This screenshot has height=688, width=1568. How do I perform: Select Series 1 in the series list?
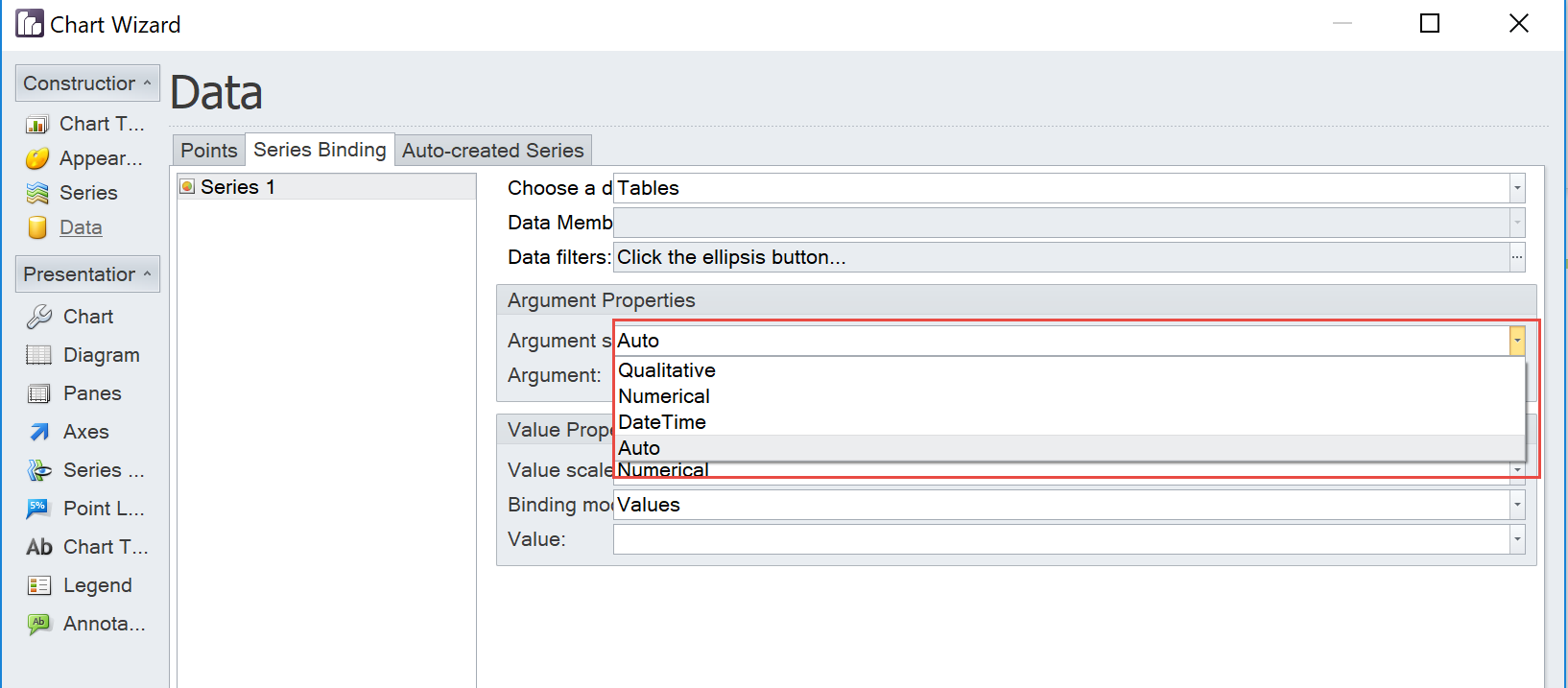tap(327, 187)
